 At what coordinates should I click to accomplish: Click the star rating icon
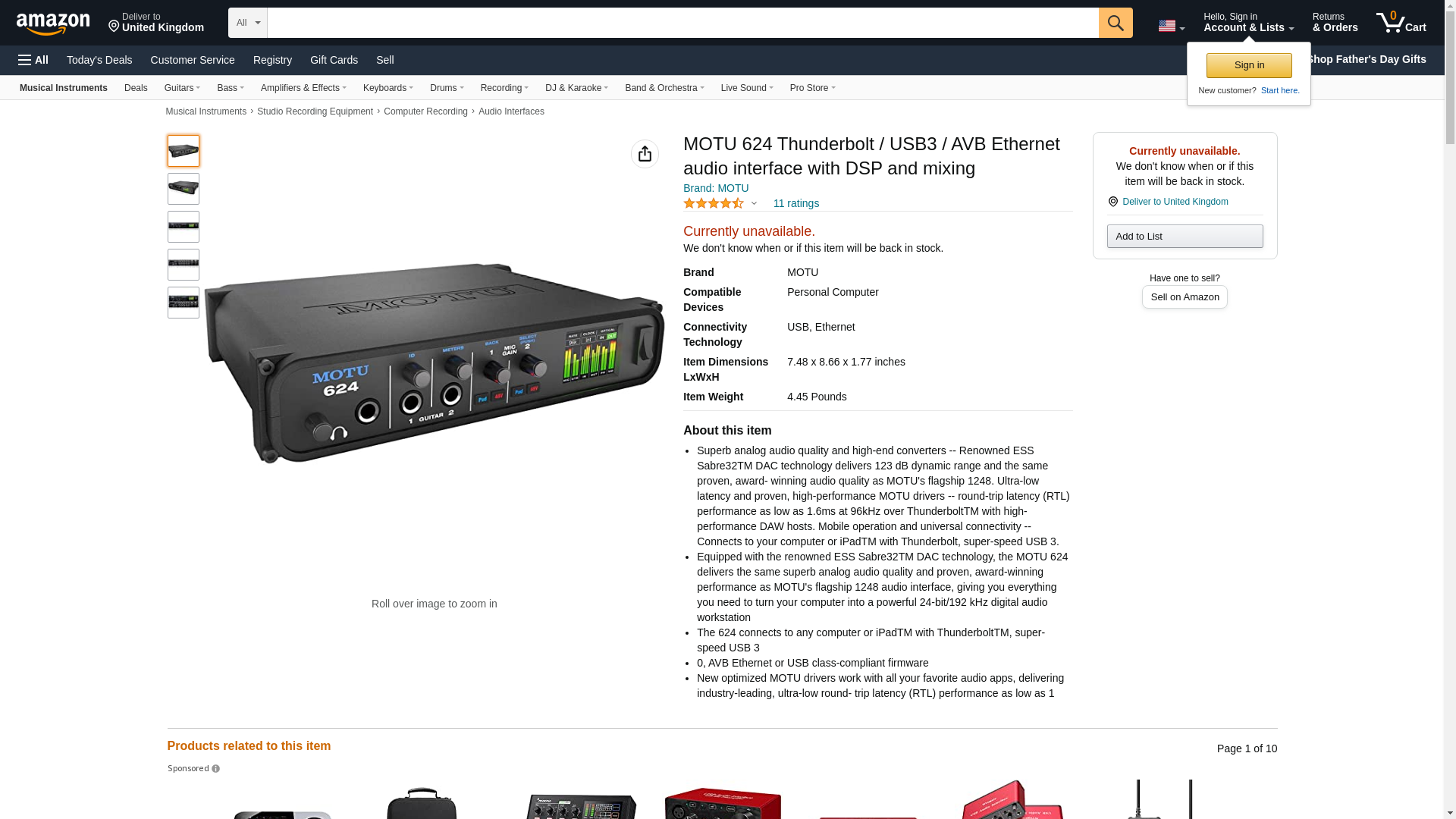click(x=713, y=203)
